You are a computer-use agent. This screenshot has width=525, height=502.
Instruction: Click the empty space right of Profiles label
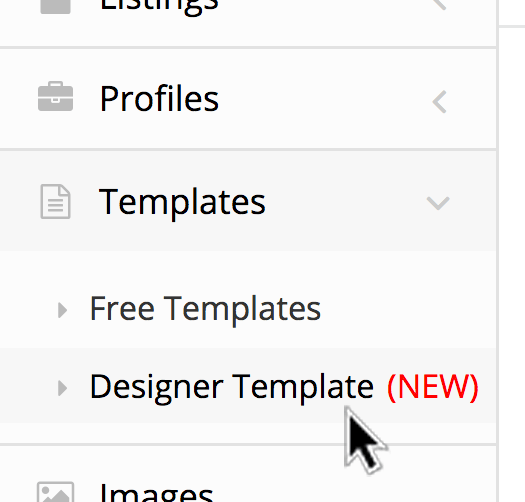point(325,99)
